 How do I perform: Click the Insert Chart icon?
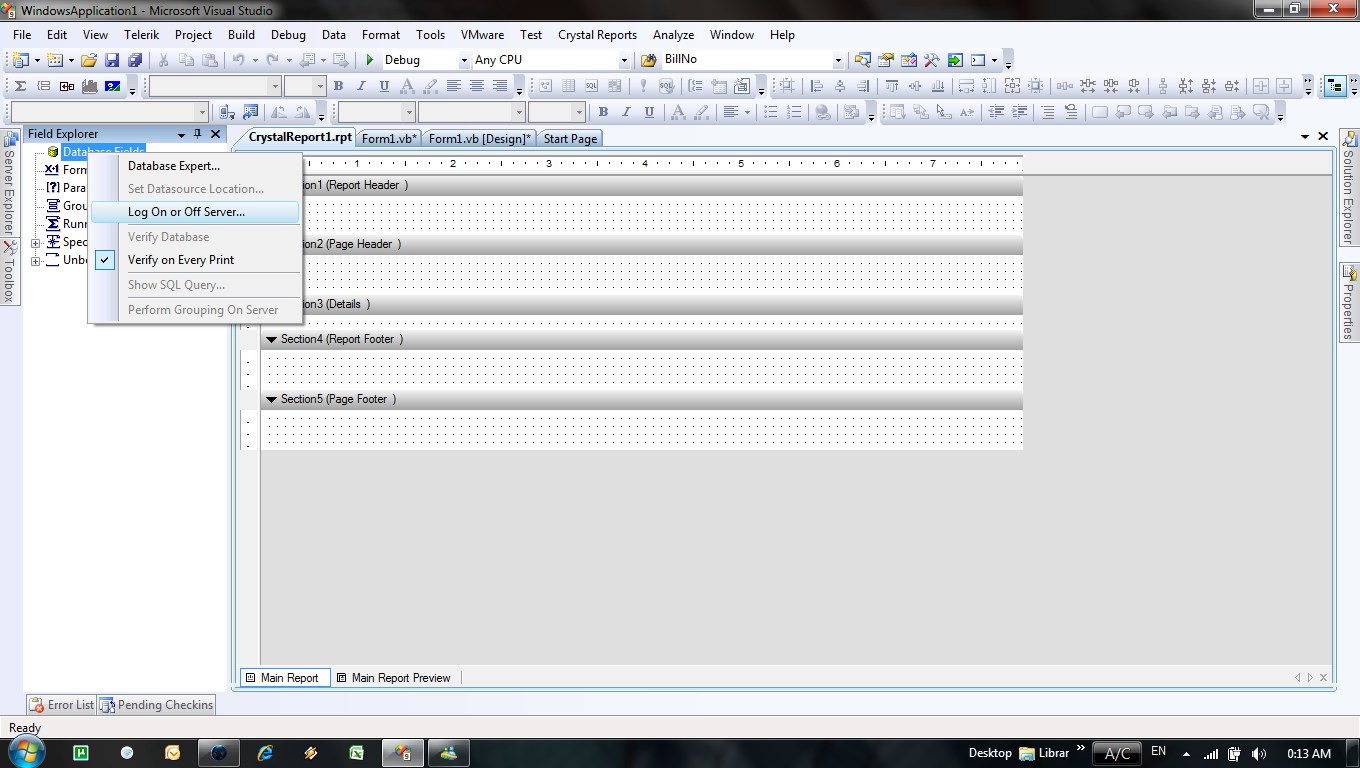tap(89, 86)
